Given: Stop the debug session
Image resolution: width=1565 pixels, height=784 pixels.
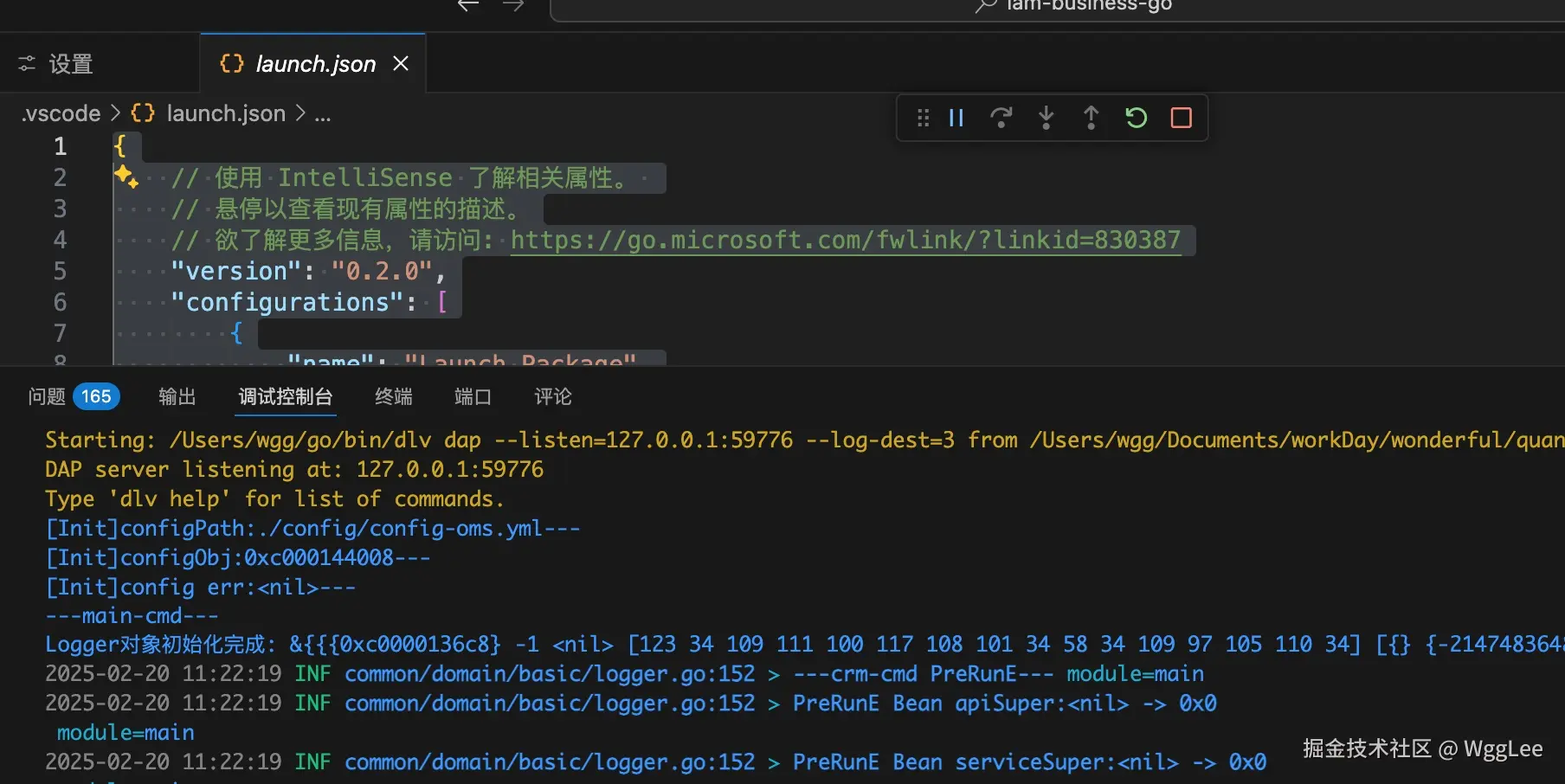Looking at the screenshot, I should point(1182,118).
